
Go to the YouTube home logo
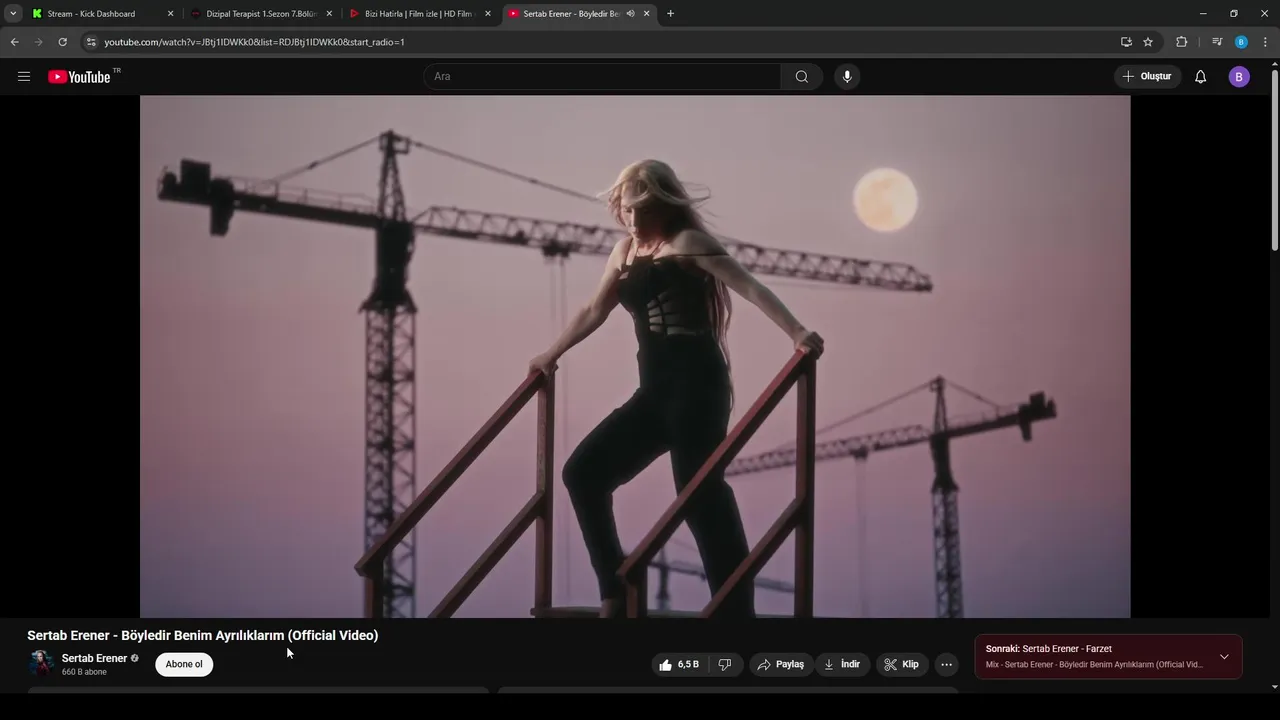coord(80,77)
